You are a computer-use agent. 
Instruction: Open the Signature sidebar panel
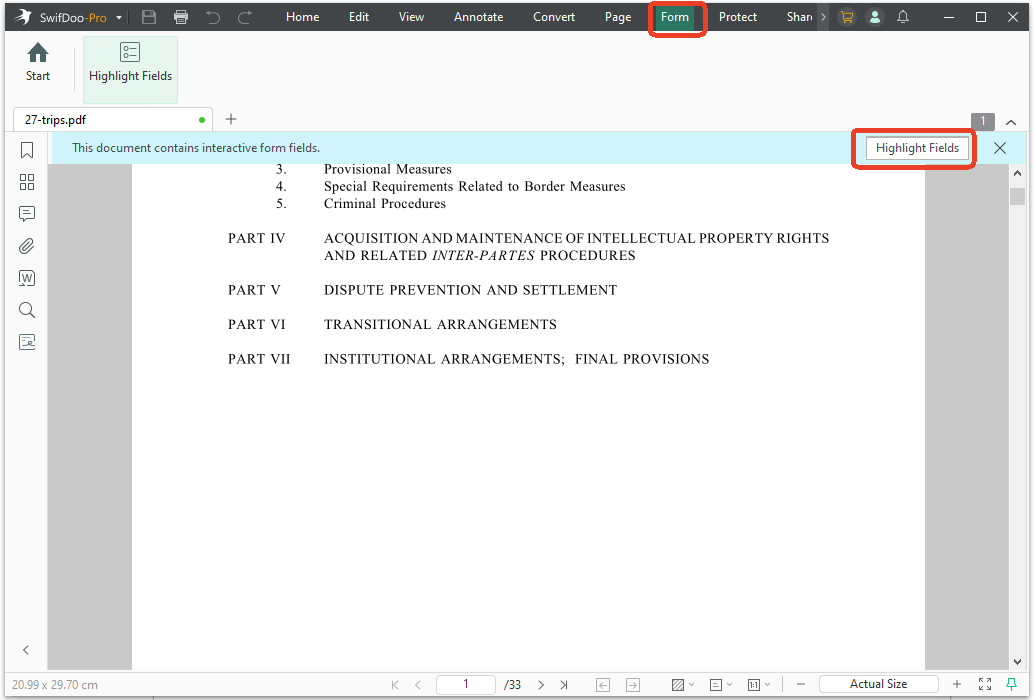coord(27,342)
